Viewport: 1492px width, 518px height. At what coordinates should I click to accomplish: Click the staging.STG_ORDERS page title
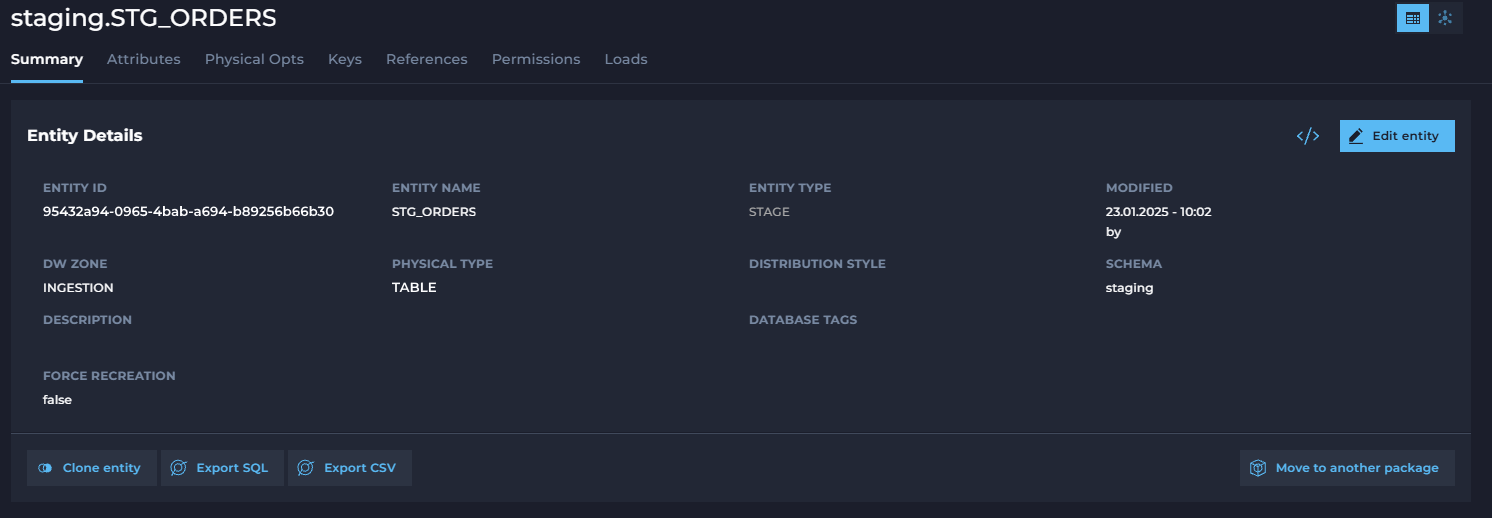[x=144, y=17]
